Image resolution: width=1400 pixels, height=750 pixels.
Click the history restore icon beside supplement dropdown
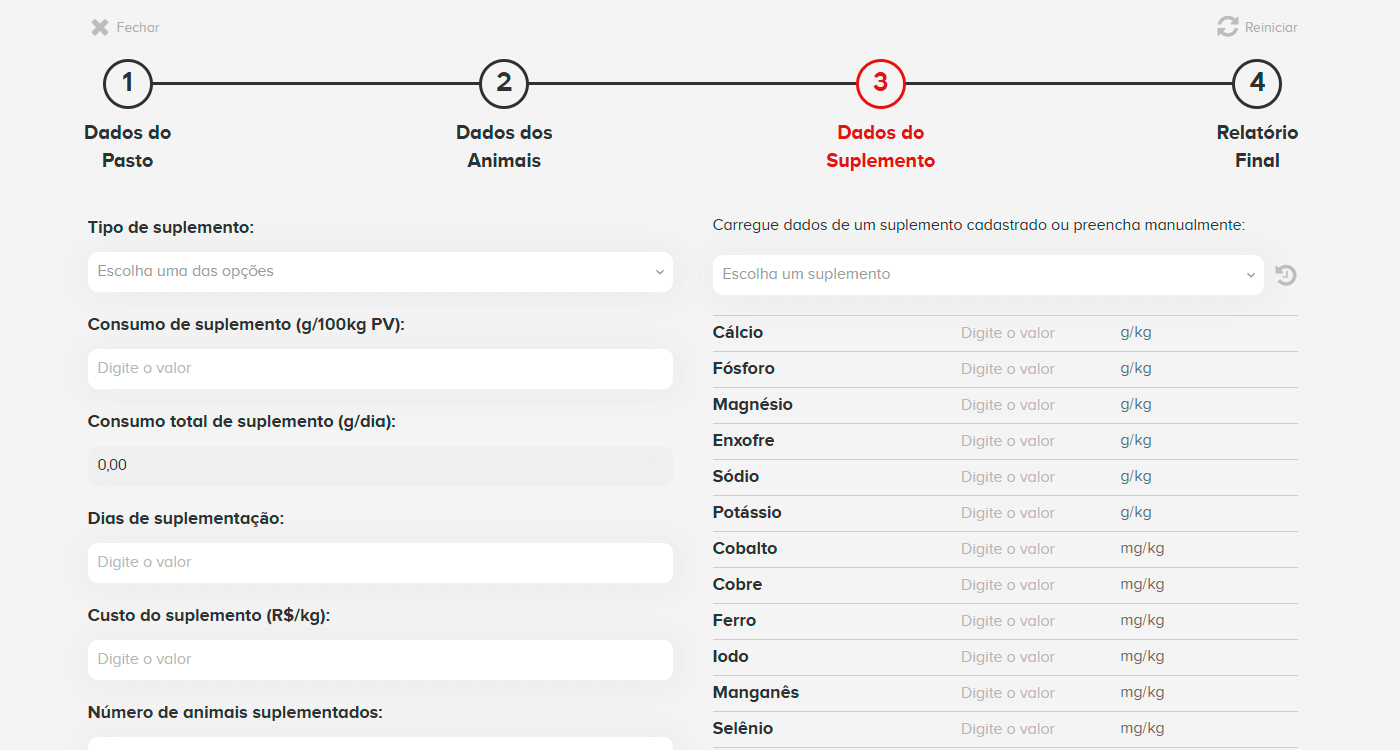[x=1285, y=274]
